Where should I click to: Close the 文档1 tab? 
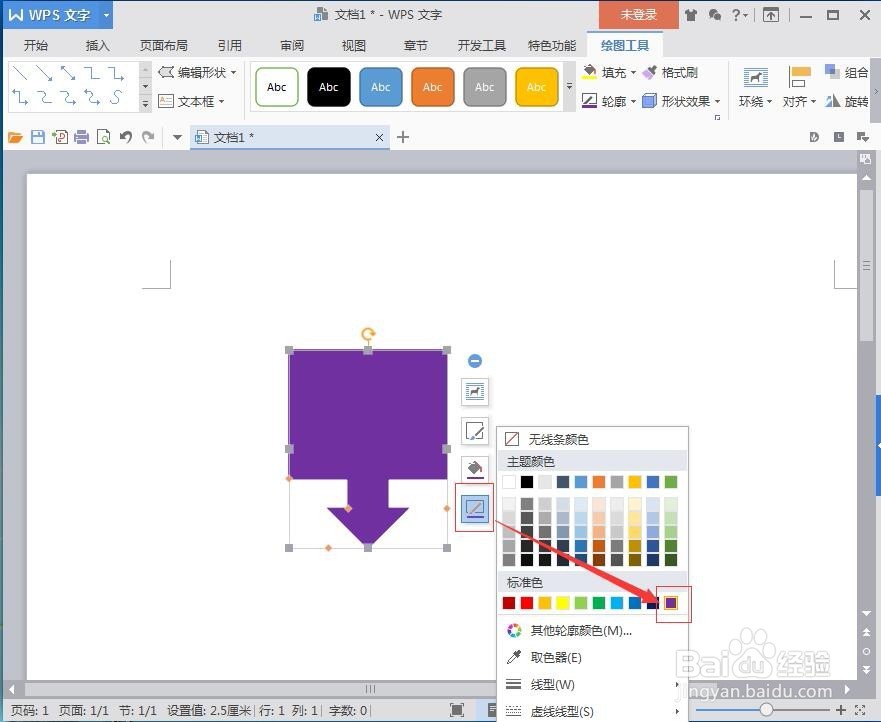(379, 137)
